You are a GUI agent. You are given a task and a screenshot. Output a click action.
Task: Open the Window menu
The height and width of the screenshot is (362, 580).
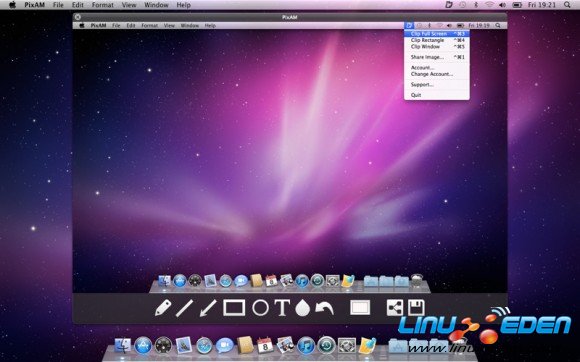click(156, 5)
